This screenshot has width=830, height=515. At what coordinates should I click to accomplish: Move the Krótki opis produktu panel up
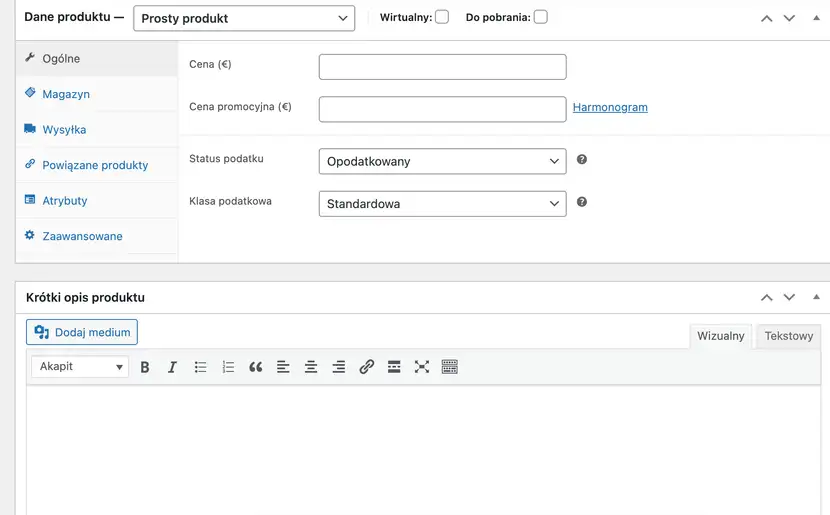tap(766, 297)
